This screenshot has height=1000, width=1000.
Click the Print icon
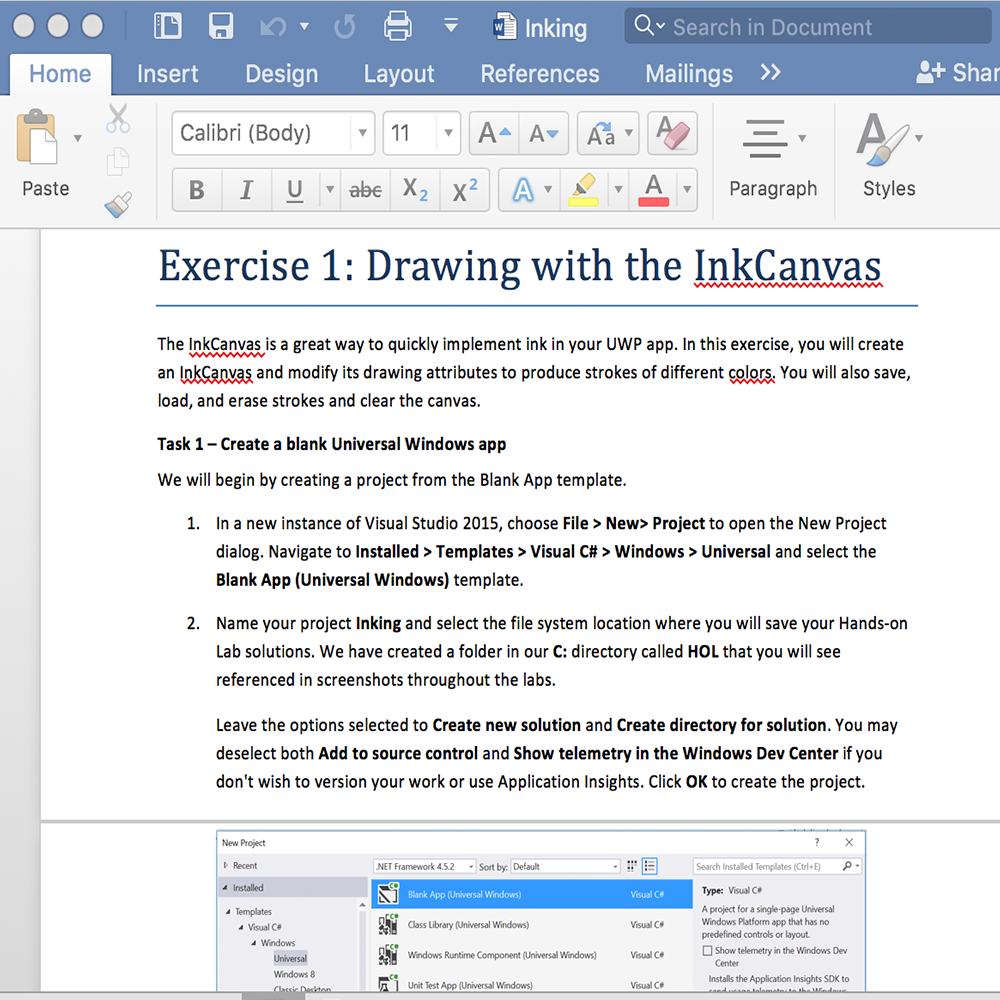coord(398,26)
